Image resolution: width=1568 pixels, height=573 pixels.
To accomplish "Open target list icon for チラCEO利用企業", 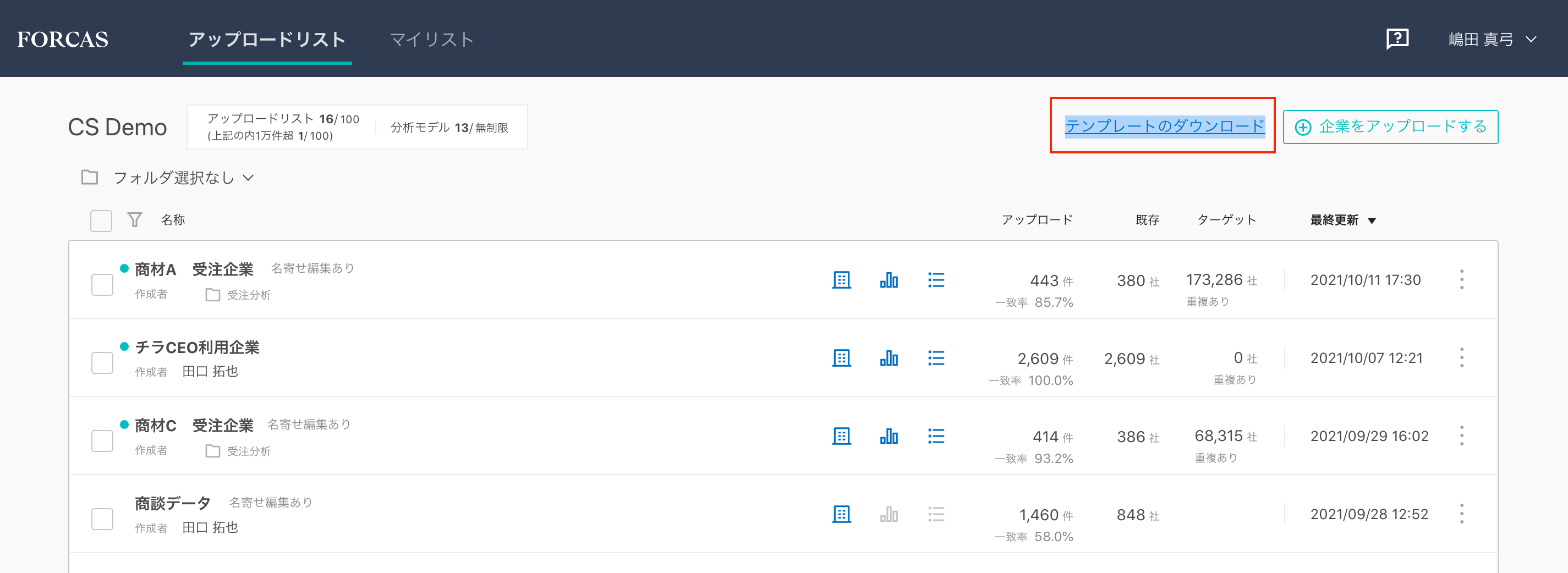I will tap(935, 359).
